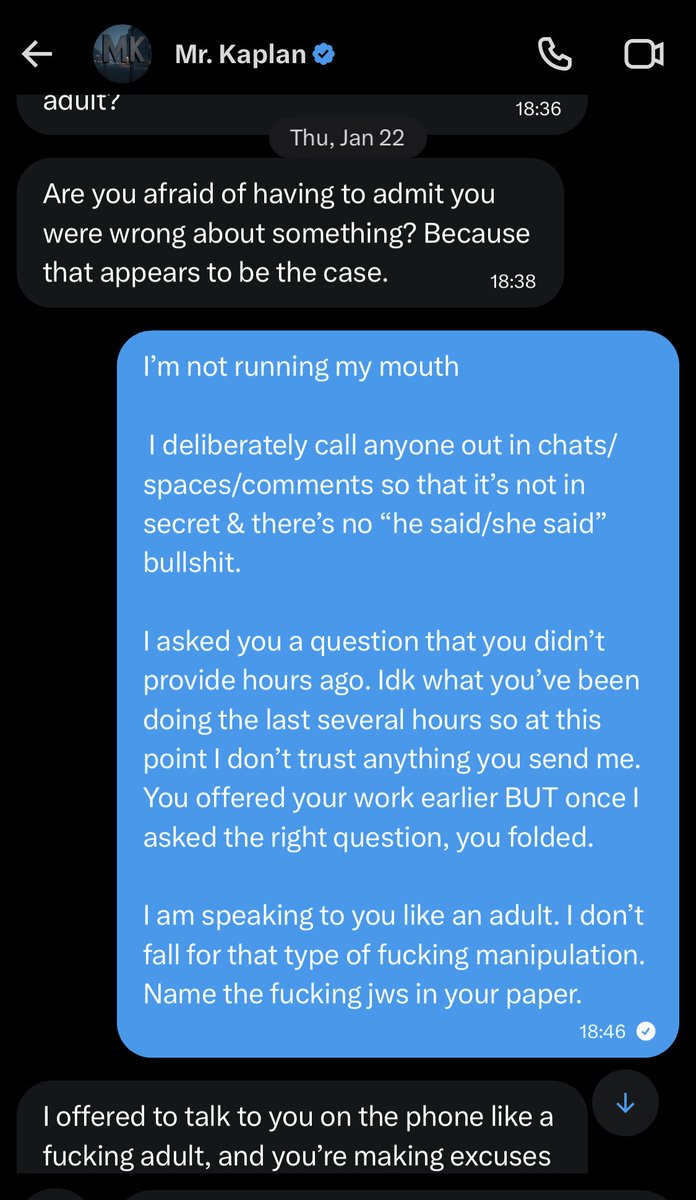
Task: Jump to latest with the down-arrow button
Action: pyautogui.click(x=625, y=1104)
